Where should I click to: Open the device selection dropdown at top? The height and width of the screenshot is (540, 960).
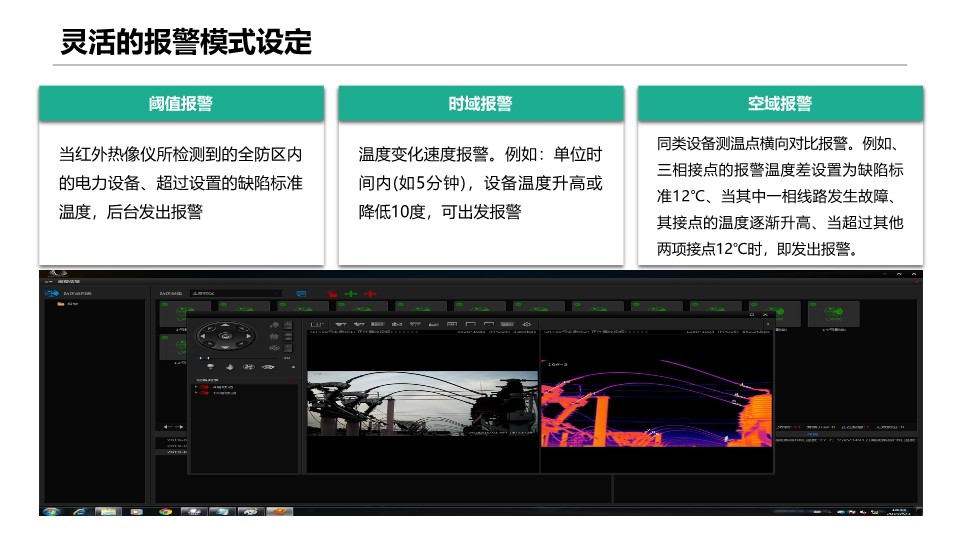tap(235, 293)
